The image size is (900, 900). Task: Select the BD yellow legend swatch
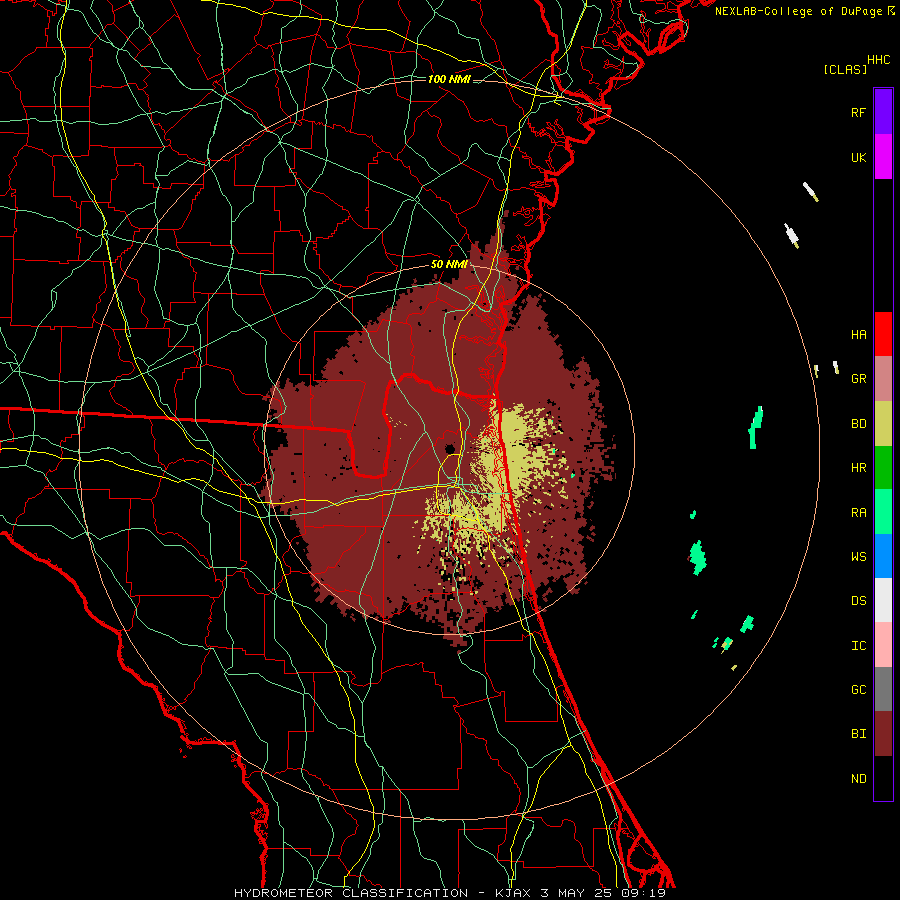pos(883,424)
